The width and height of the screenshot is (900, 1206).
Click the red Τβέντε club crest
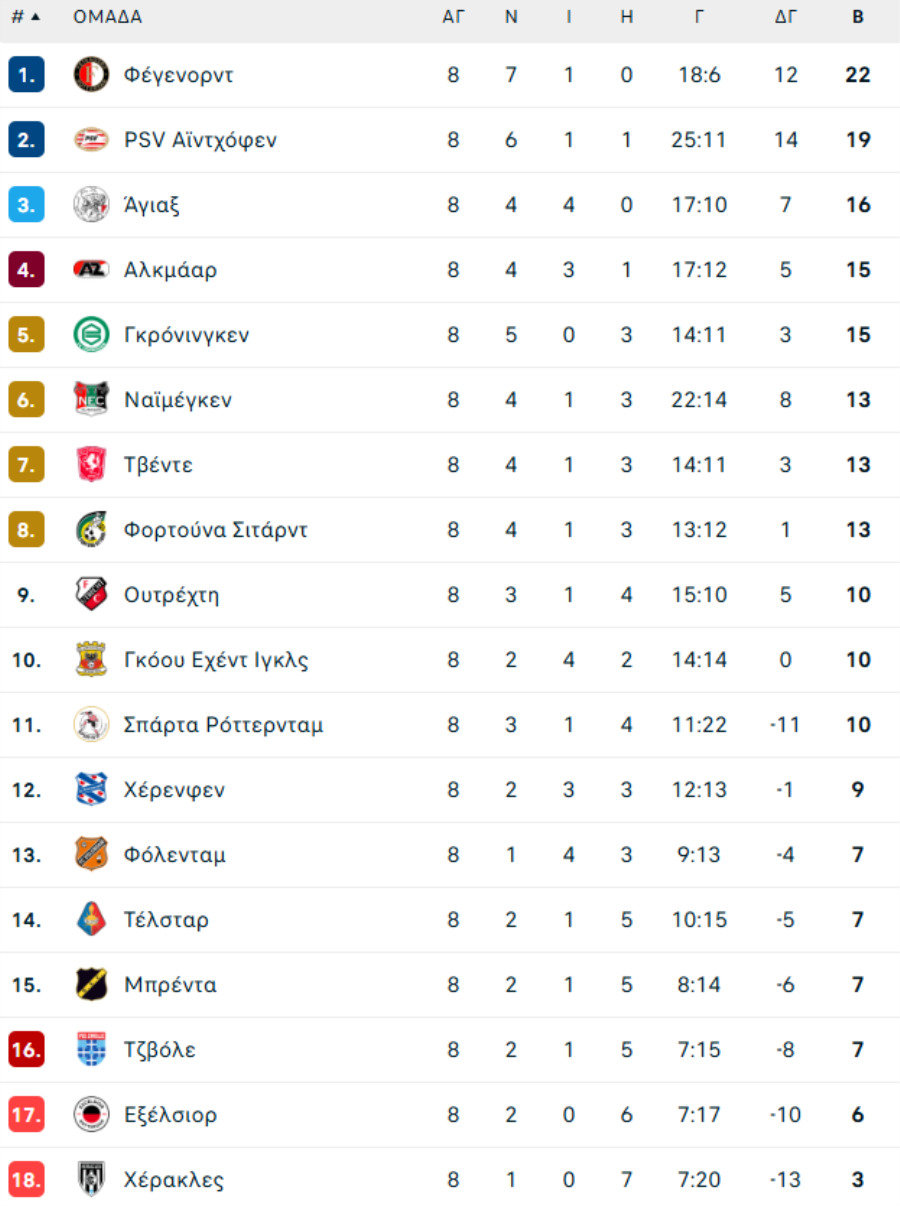tap(91, 465)
